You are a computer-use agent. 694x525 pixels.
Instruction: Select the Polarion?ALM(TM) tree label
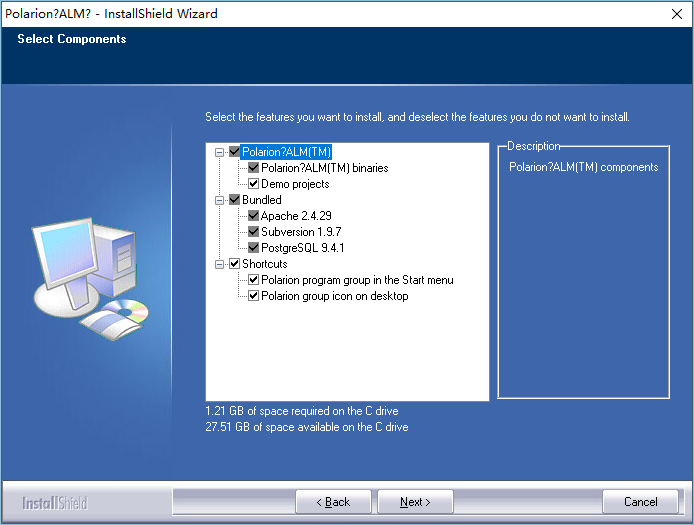click(286, 152)
